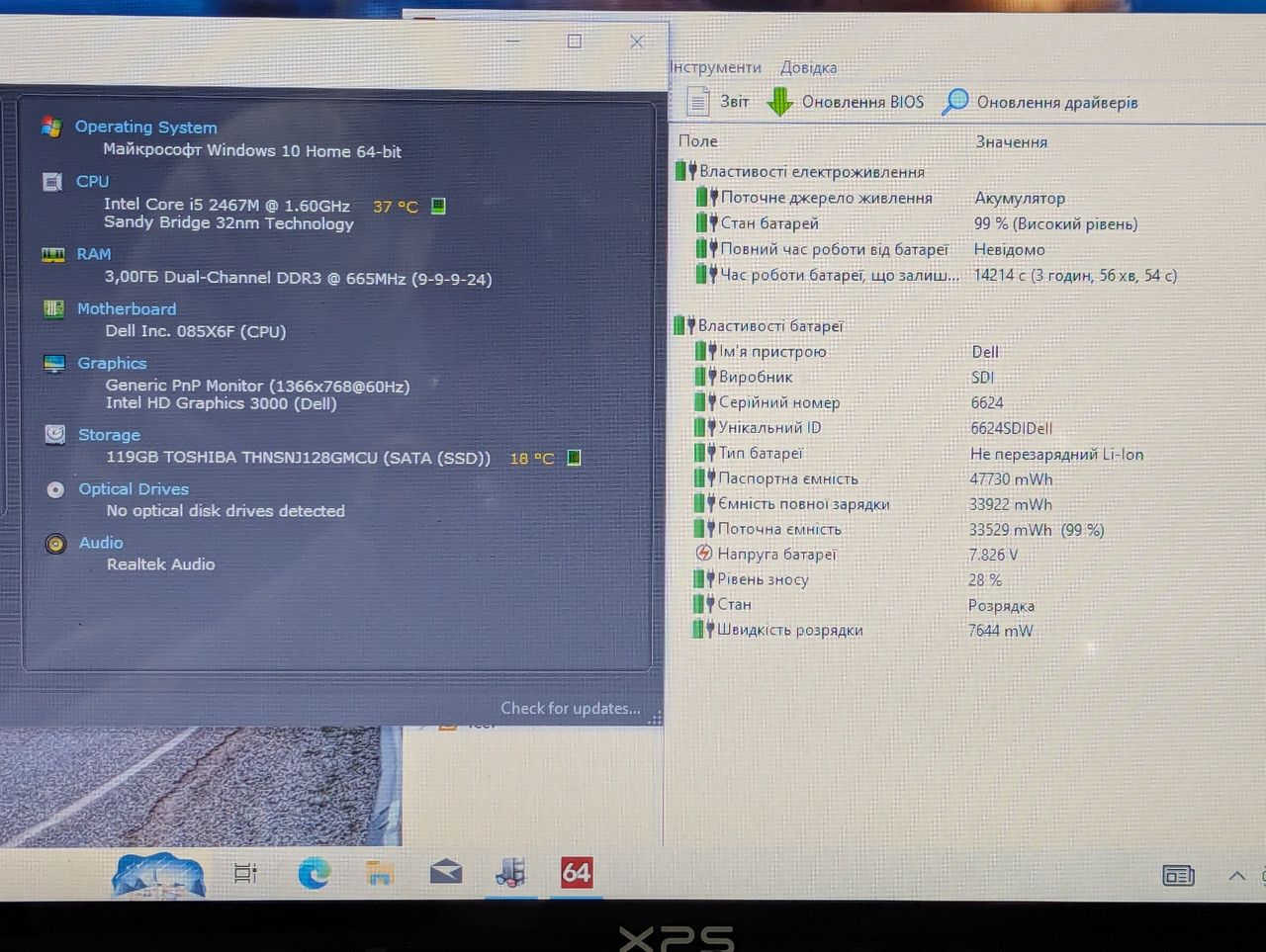Open the CPU section heading link
The image size is (1266, 952).
[x=93, y=182]
